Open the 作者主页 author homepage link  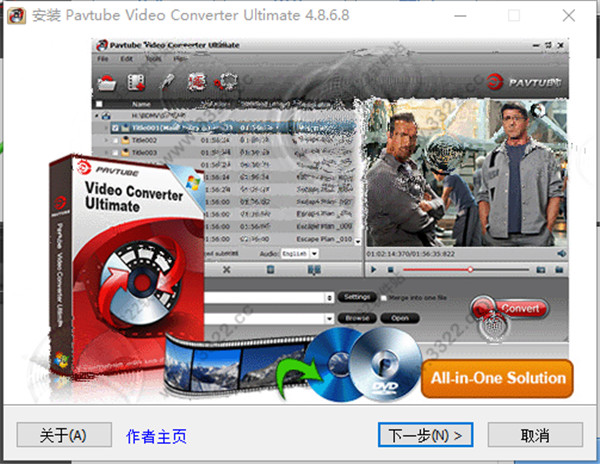point(156,436)
